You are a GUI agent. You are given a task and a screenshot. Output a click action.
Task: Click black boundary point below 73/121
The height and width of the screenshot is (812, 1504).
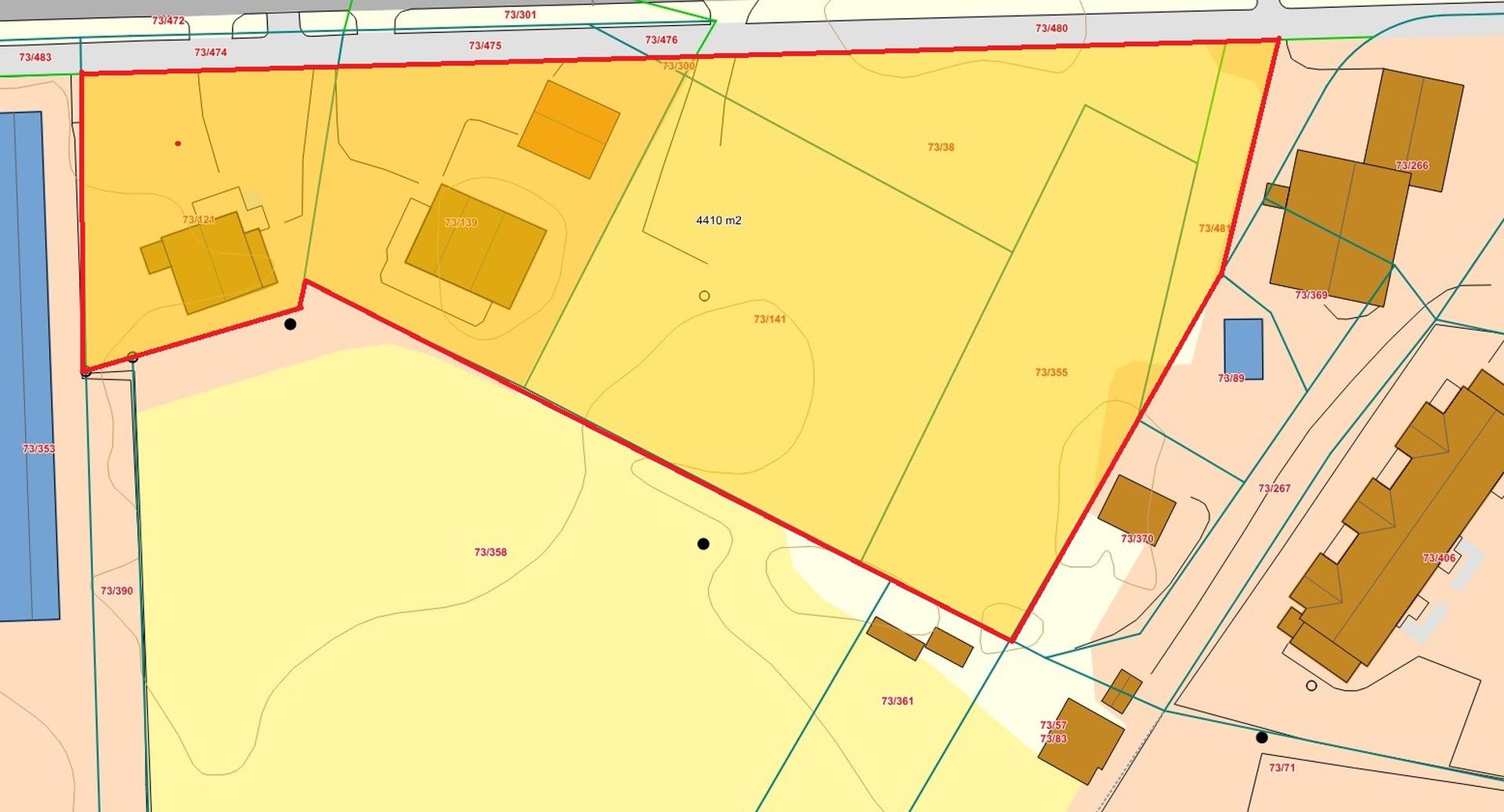click(x=290, y=323)
